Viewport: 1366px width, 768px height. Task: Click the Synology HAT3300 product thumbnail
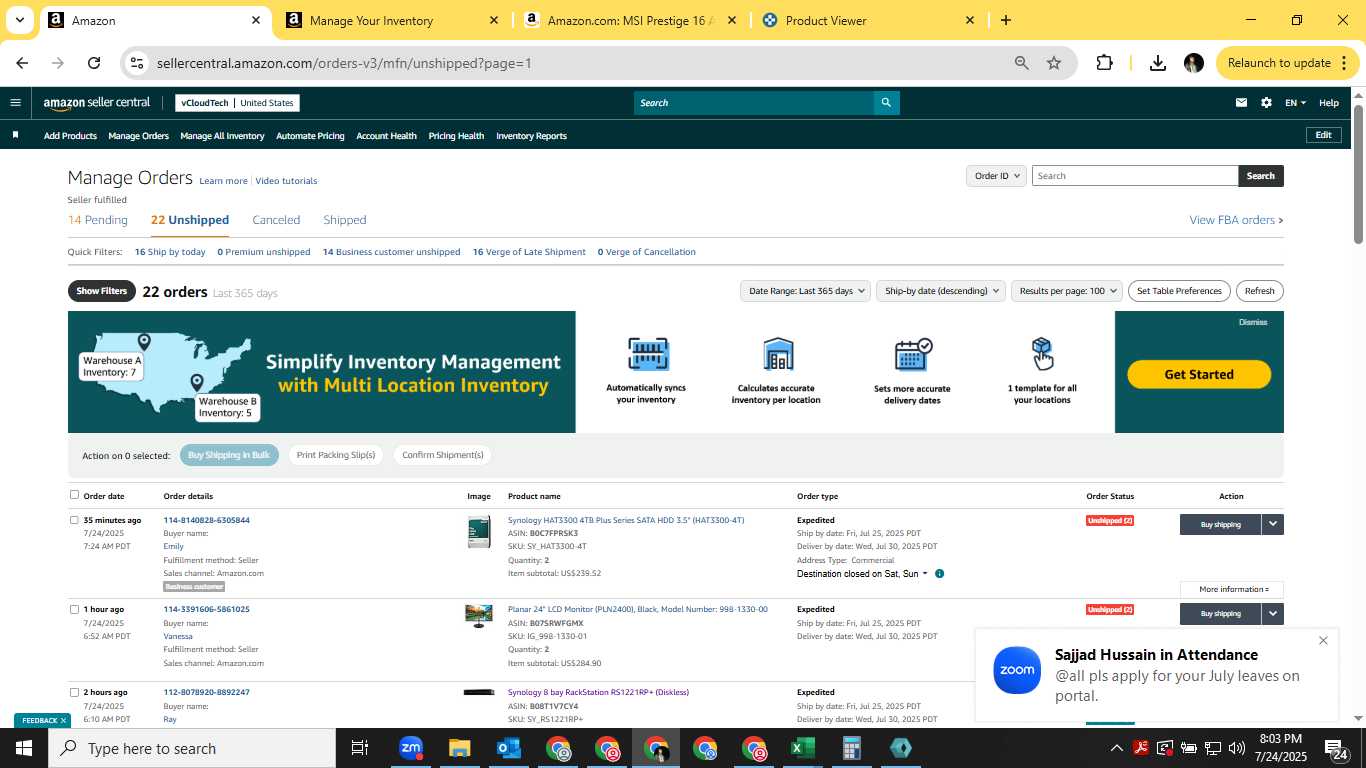click(x=479, y=532)
